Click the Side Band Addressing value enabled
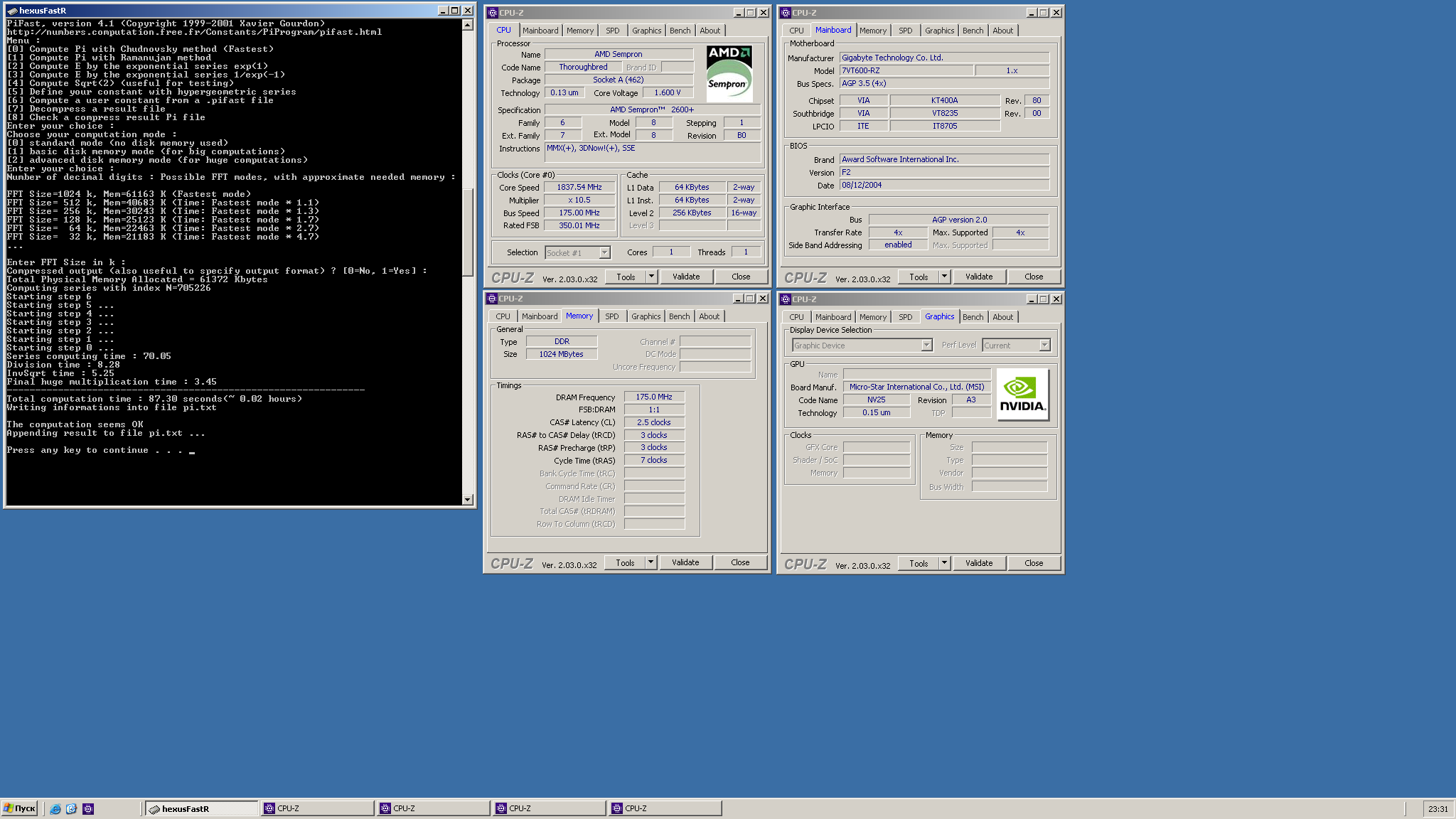1456x819 pixels. [x=898, y=245]
